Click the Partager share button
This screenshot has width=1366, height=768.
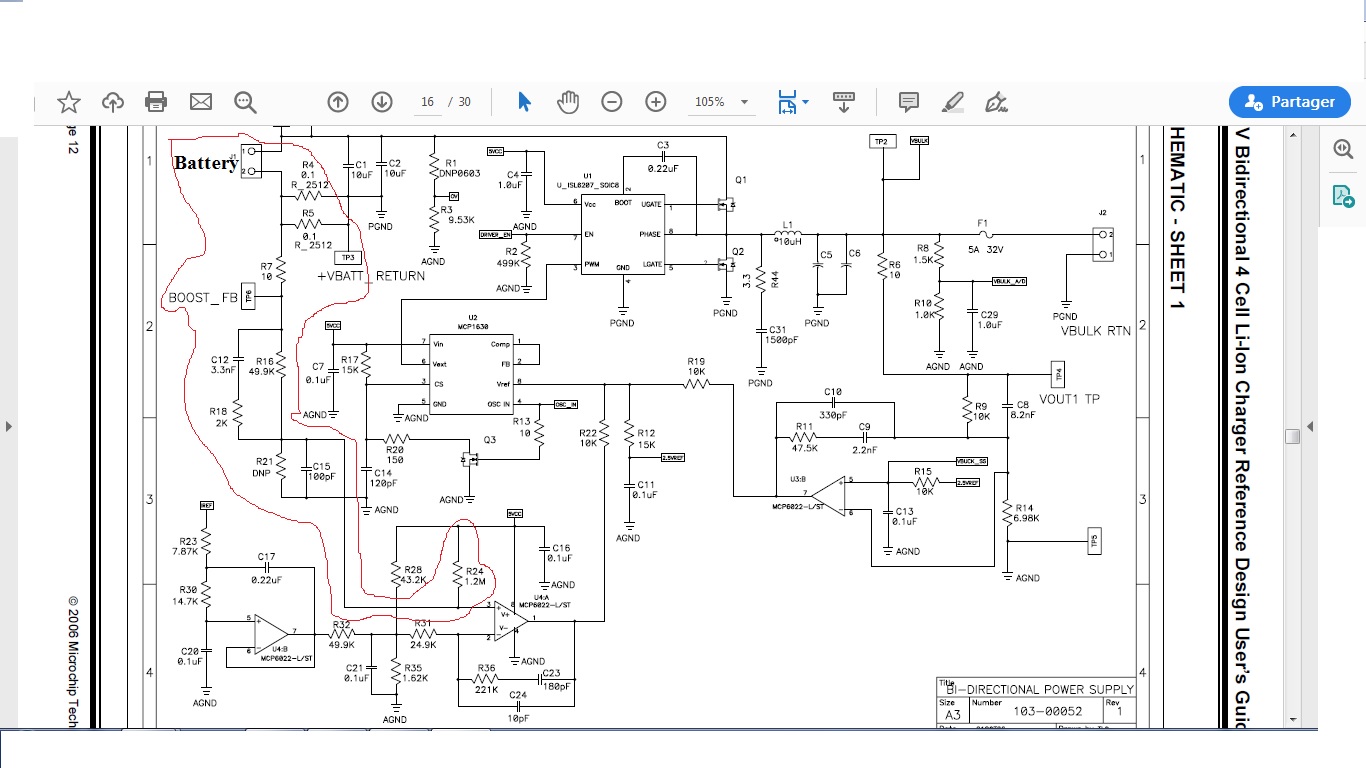[x=1289, y=102]
